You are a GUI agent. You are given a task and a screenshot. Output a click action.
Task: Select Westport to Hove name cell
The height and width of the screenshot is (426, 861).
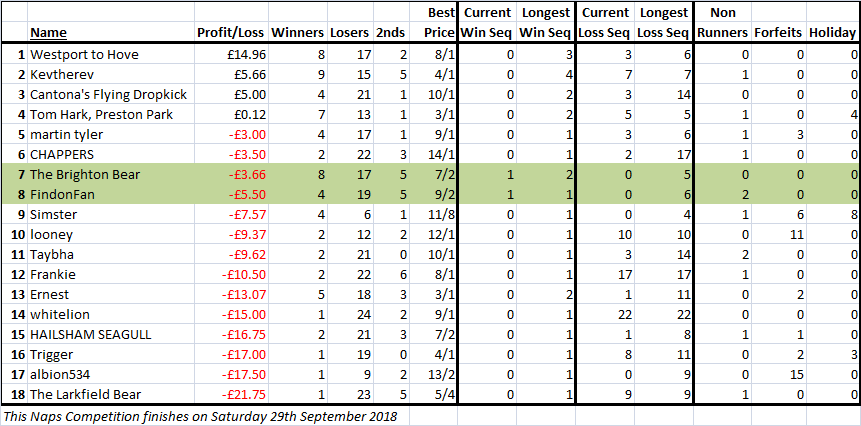coord(111,54)
